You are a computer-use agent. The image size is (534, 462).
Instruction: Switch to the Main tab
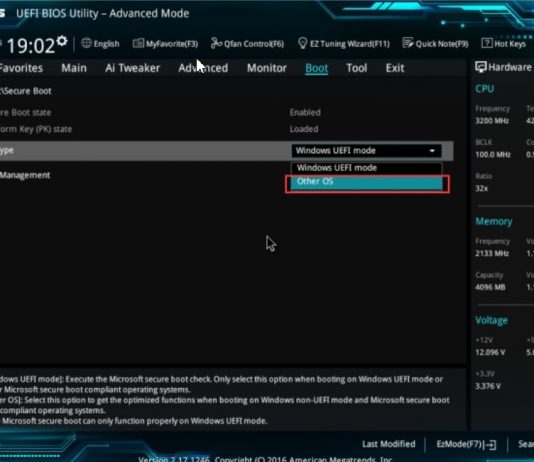[x=74, y=68]
